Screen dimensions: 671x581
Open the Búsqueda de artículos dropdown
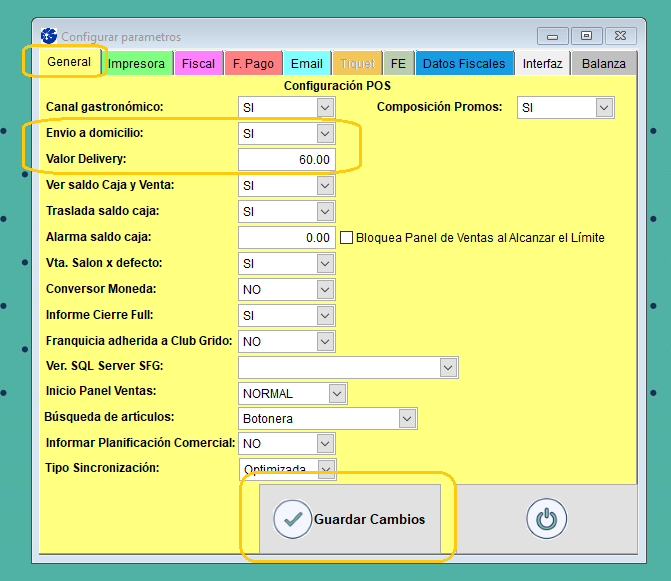(406, 419)
